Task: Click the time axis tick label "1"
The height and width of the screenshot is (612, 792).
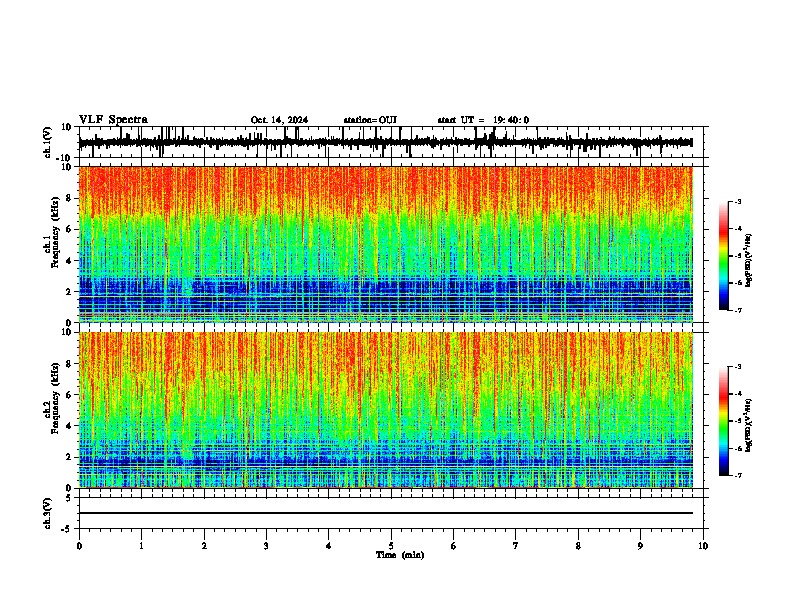Action: (142, 546)
